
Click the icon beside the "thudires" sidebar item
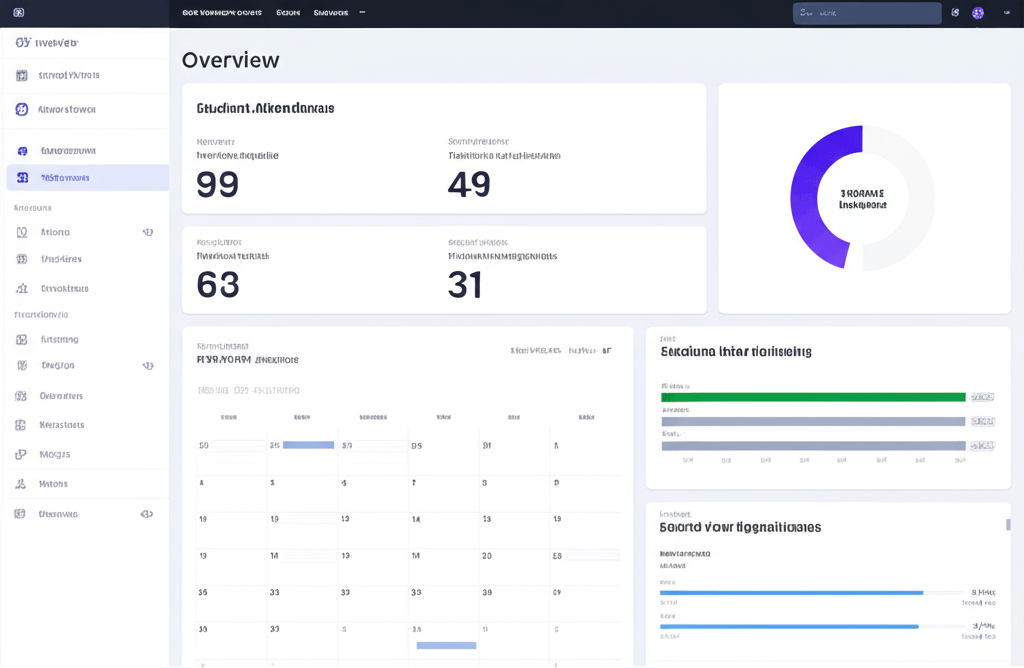point(22,259)
